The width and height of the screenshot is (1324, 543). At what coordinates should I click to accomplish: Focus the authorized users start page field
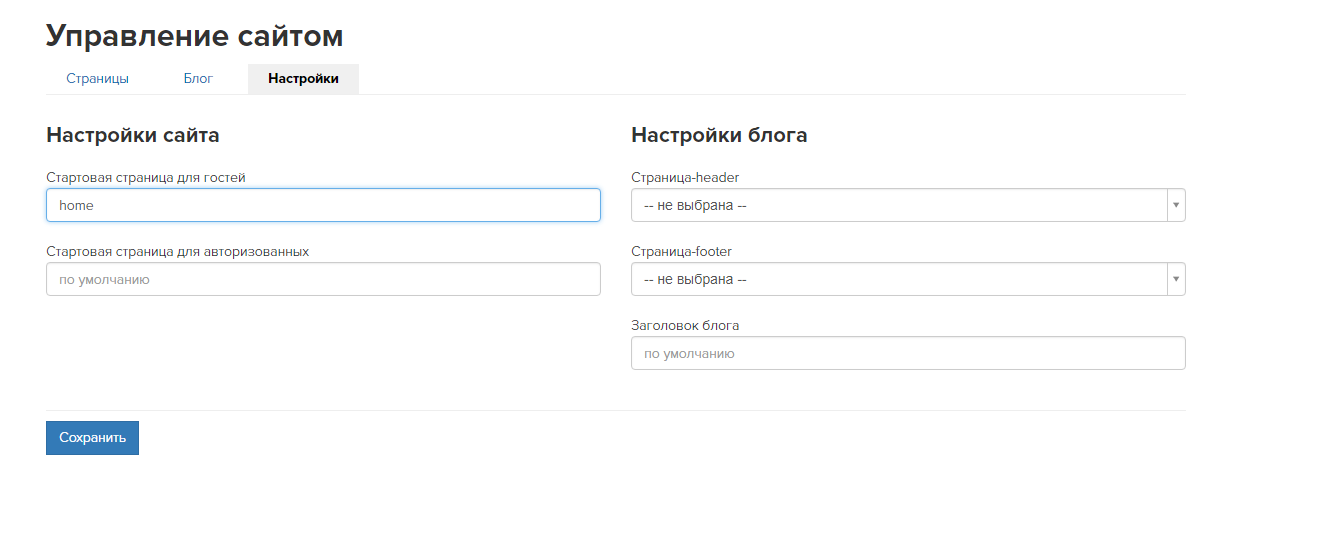pos(323,279)
